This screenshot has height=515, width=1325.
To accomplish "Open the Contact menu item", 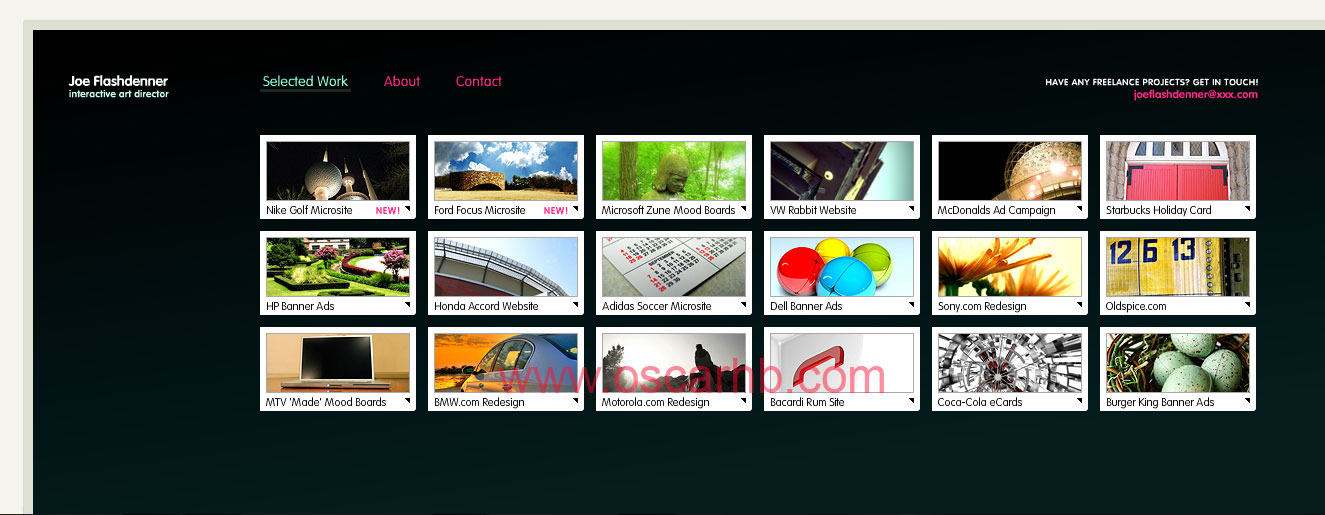I will pos(479,82).
